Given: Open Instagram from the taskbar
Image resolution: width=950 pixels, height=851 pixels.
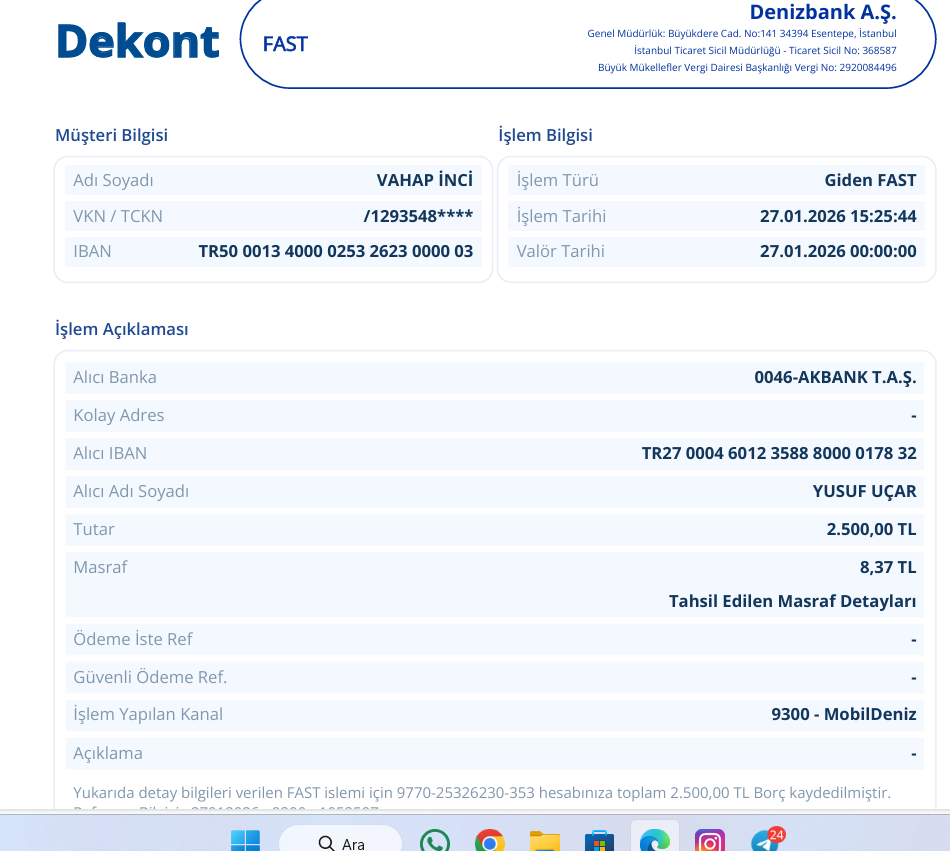Looking at the screenshot, I should (709, 841).
